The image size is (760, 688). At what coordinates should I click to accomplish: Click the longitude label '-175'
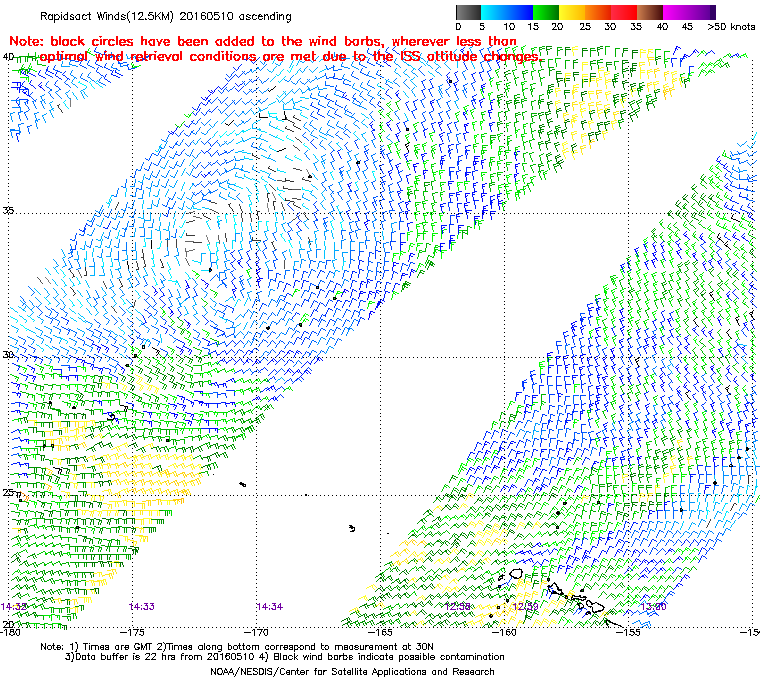pos(134,632)
